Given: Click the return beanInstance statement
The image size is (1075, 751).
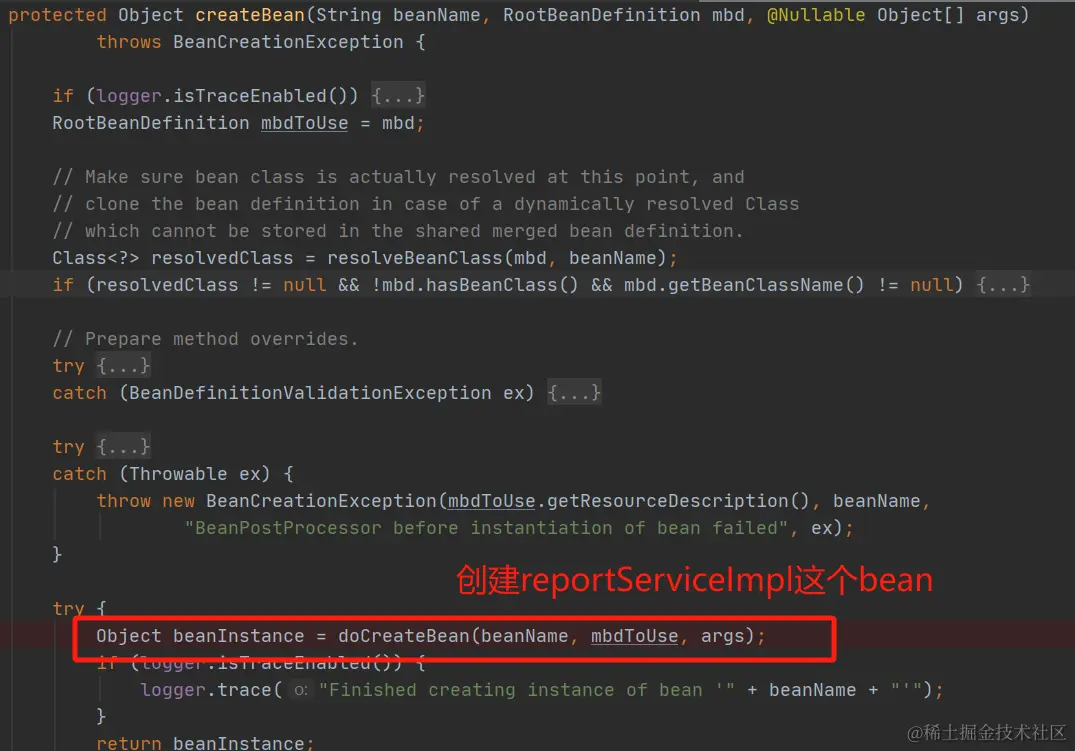Looking at the screenshot, I should [205, 743].
